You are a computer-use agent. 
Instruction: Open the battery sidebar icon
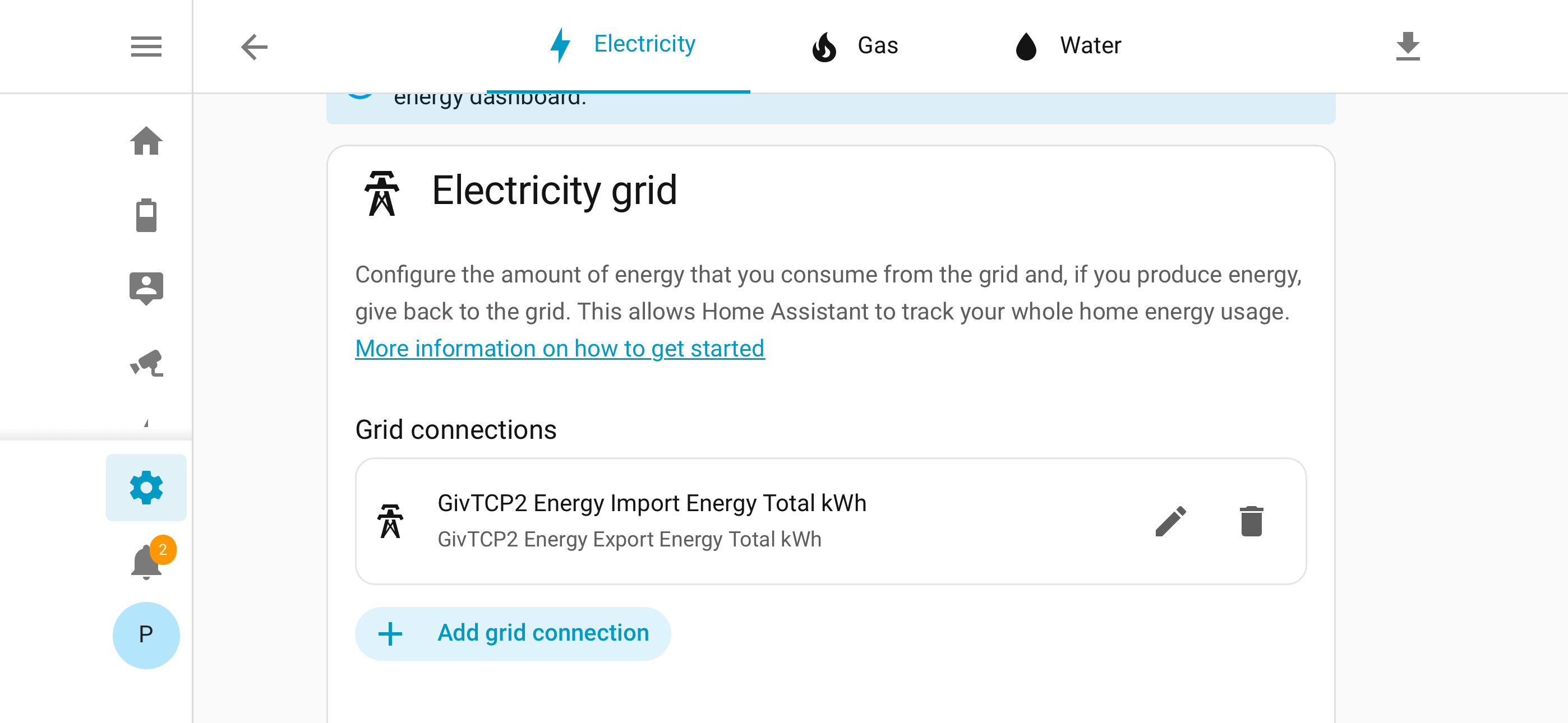click(146, 215)
